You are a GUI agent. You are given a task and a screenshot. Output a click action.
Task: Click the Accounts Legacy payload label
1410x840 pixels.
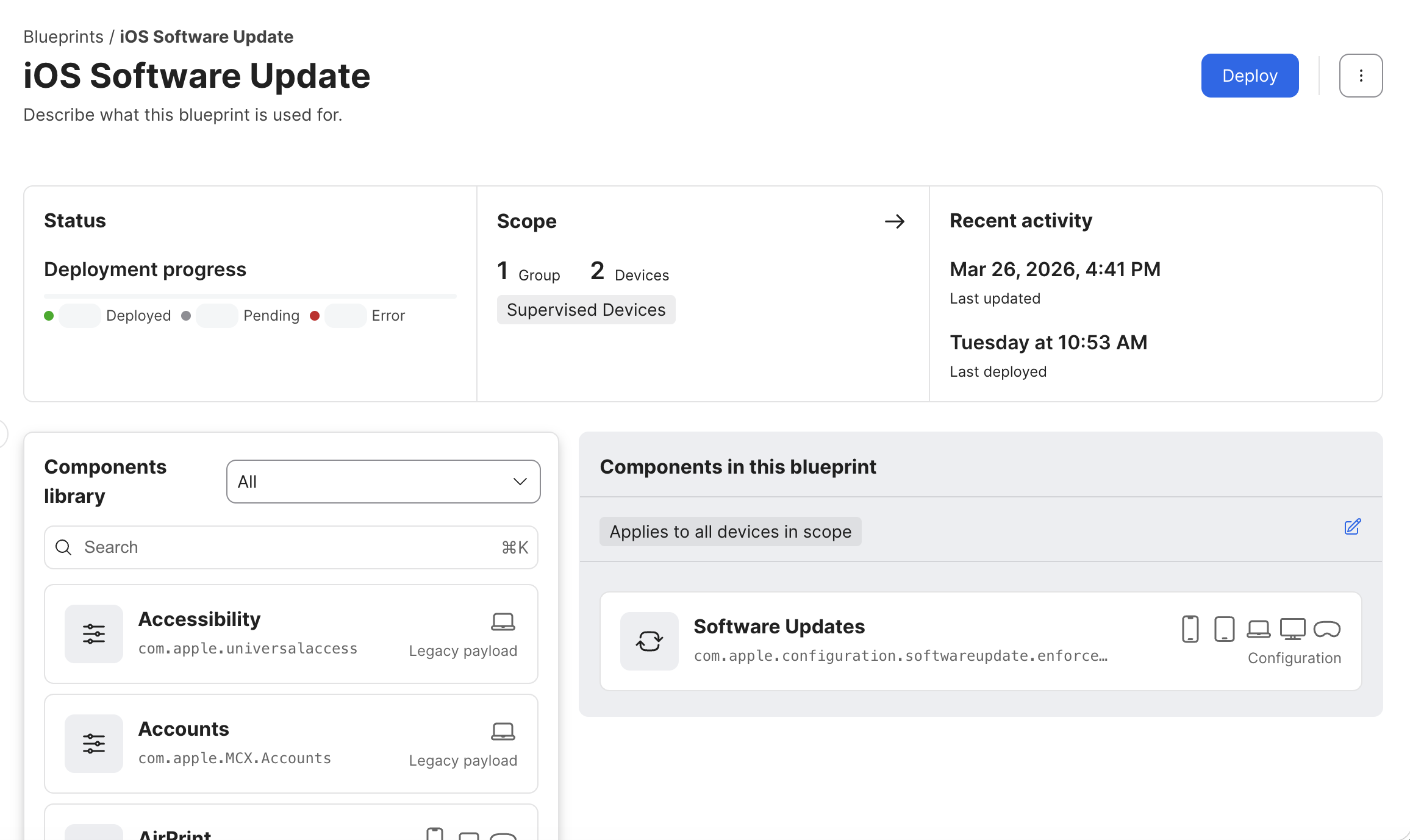point(463,761)
